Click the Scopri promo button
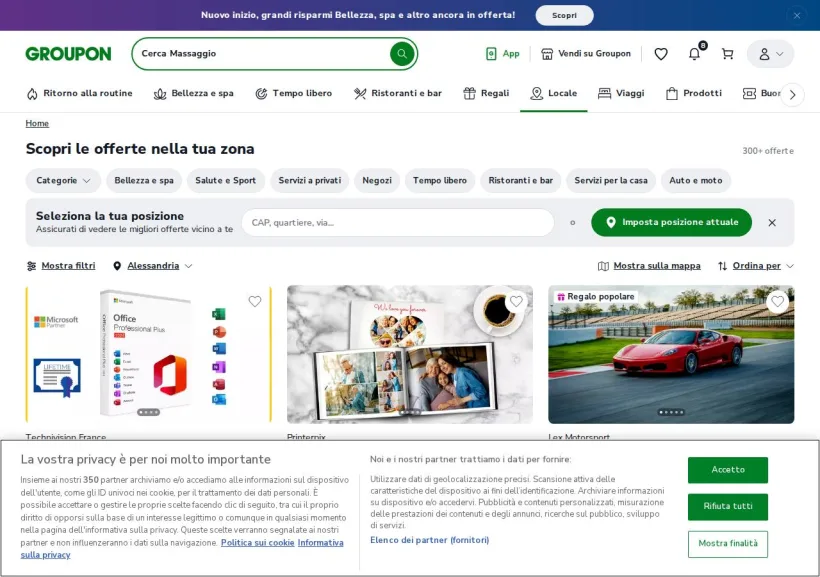820x577 pixels. click(564, 15)
